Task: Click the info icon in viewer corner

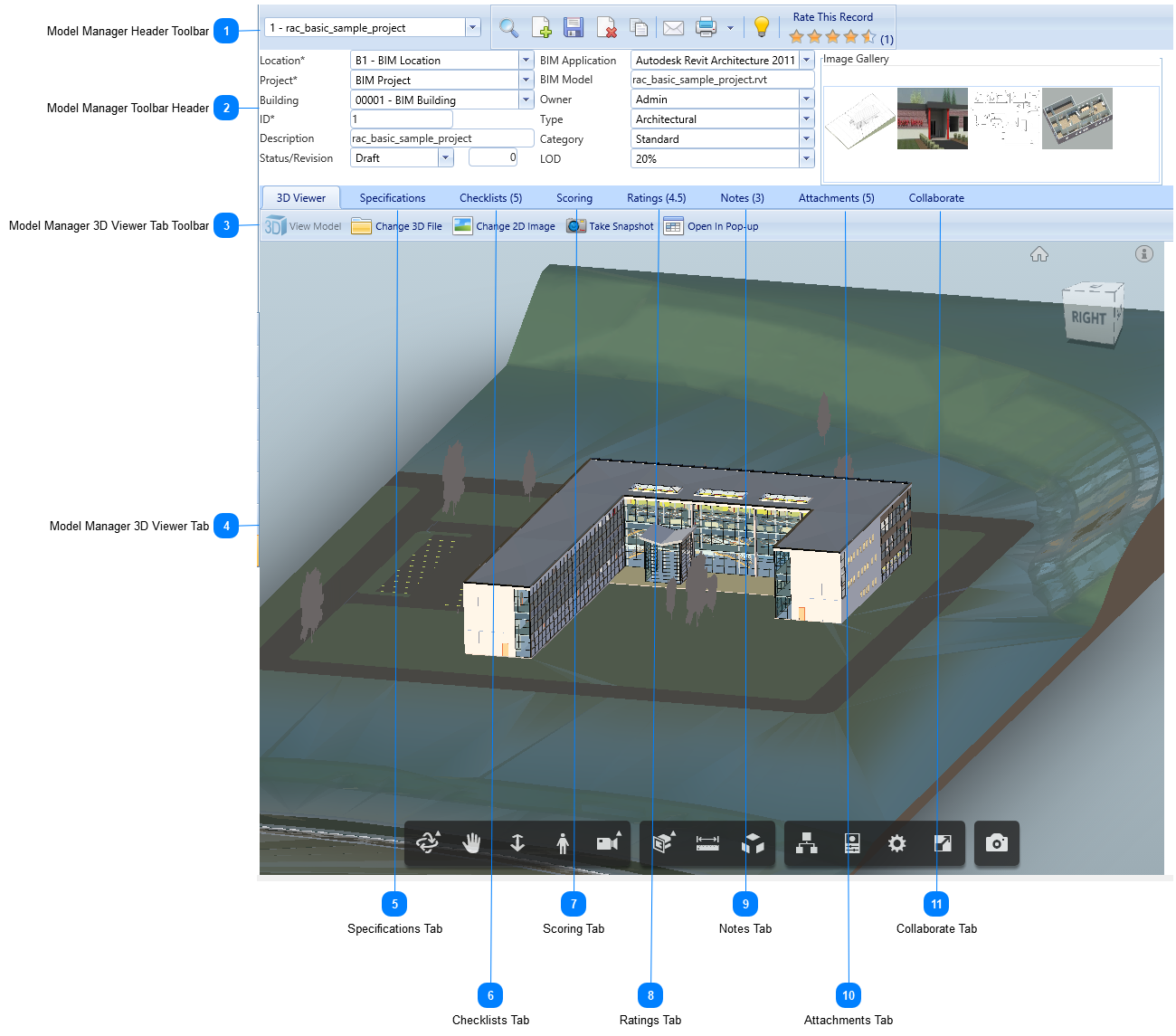Action: point(1144,254)
